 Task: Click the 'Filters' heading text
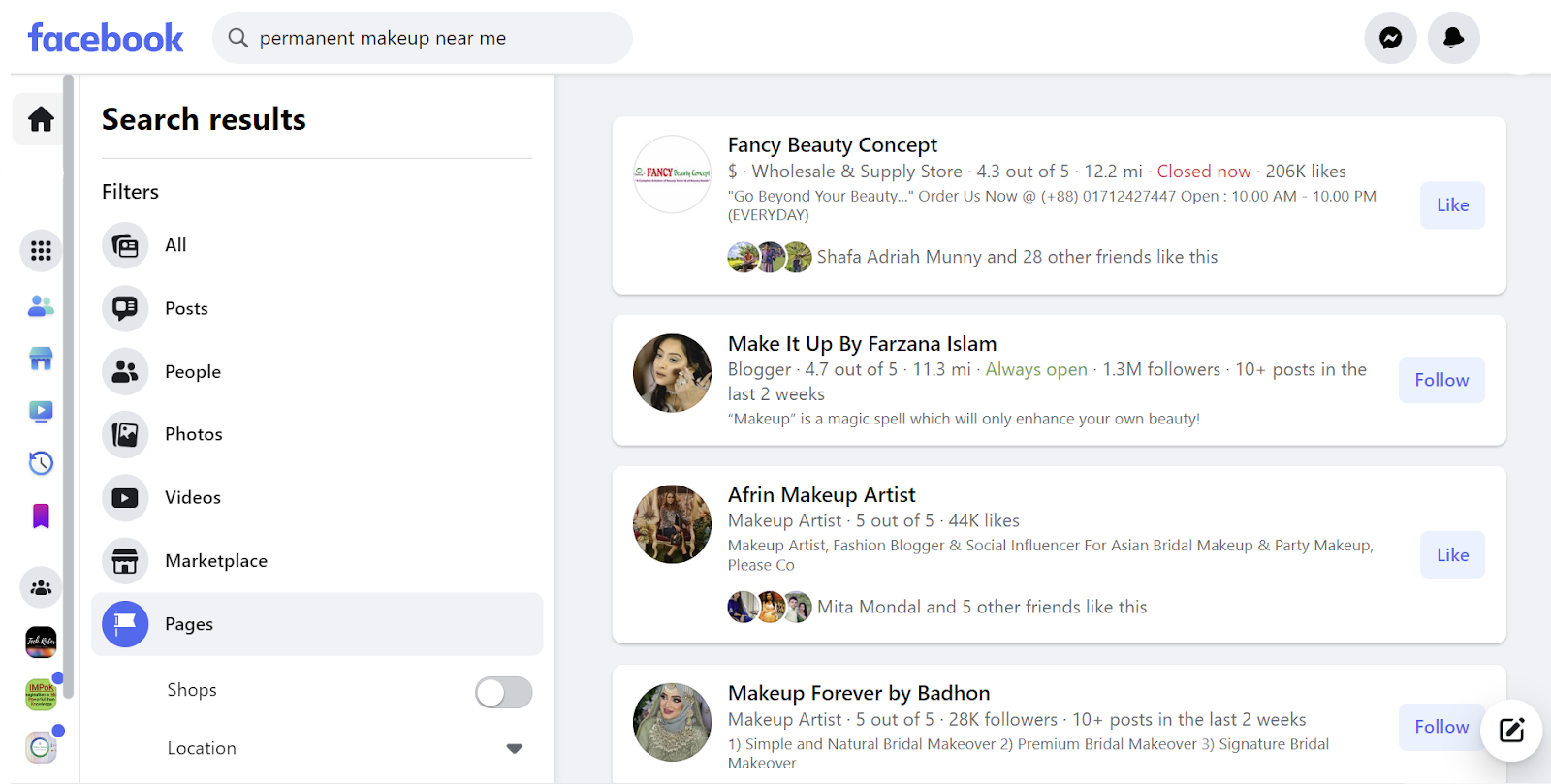[130, 192]
